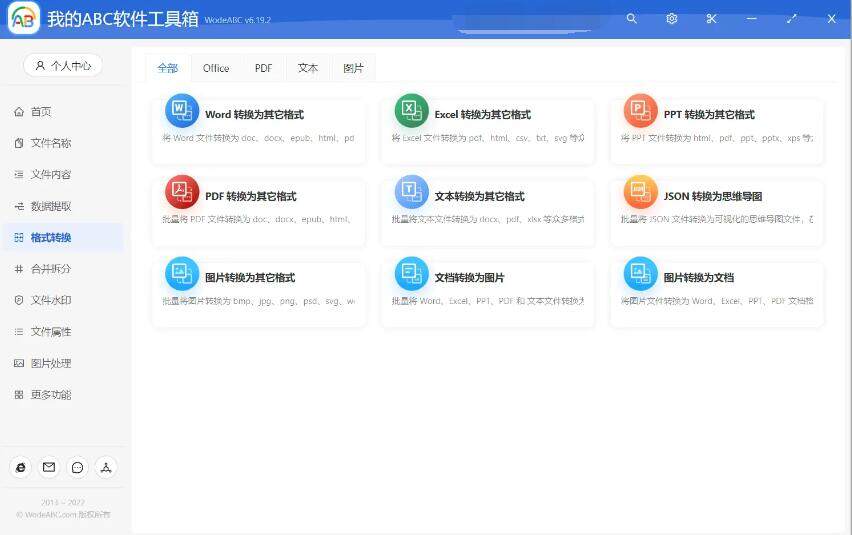852x535 pixels.
Task: Select the 全部 tab
Action: coord(167,68)
